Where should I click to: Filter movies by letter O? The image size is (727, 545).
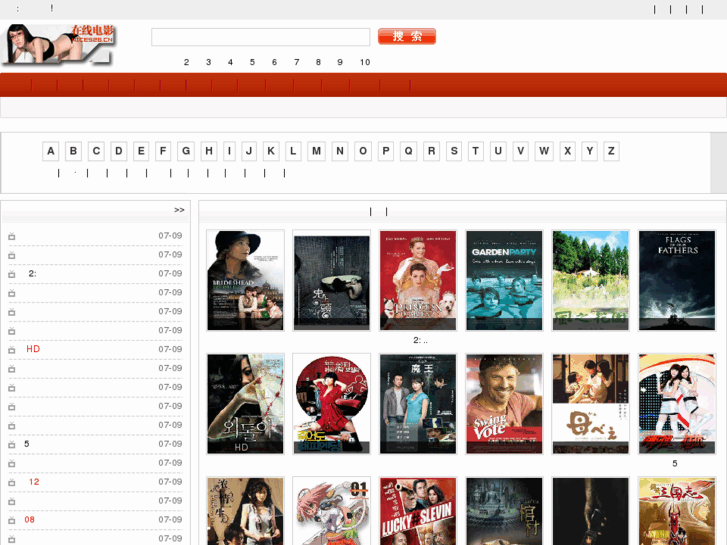(363, 151)
